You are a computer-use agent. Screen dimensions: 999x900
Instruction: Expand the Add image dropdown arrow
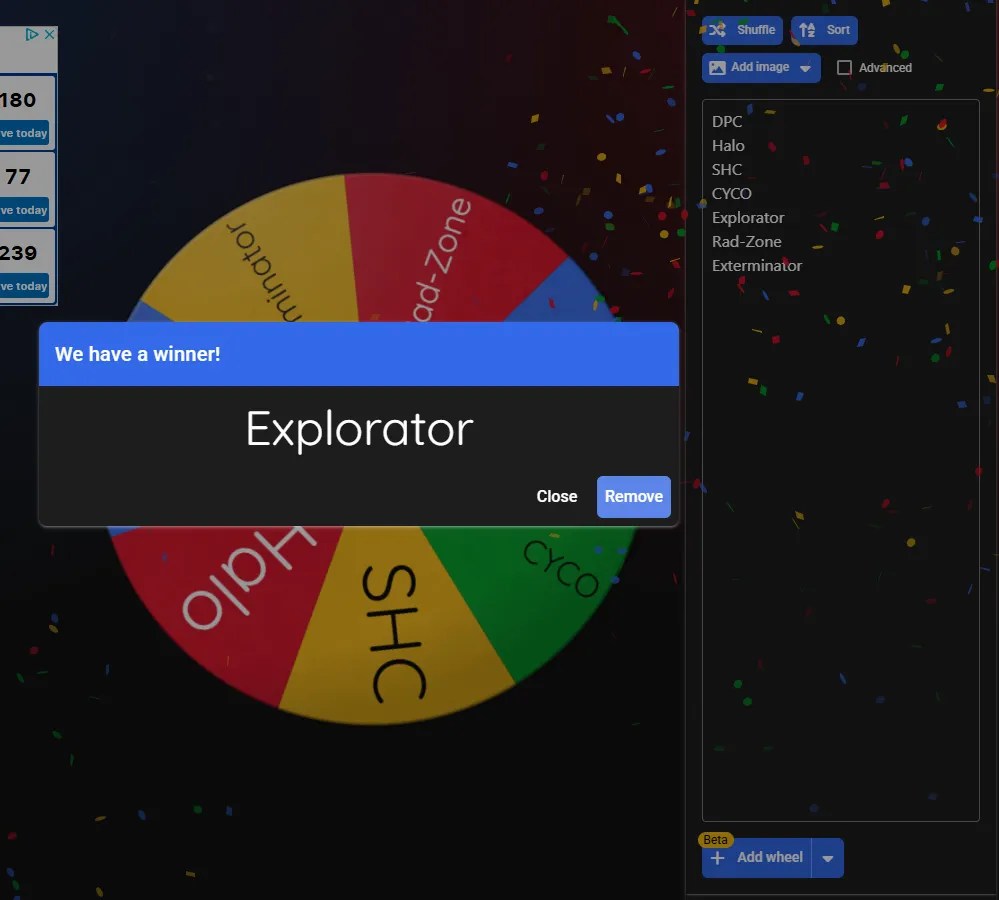(806, 68)
